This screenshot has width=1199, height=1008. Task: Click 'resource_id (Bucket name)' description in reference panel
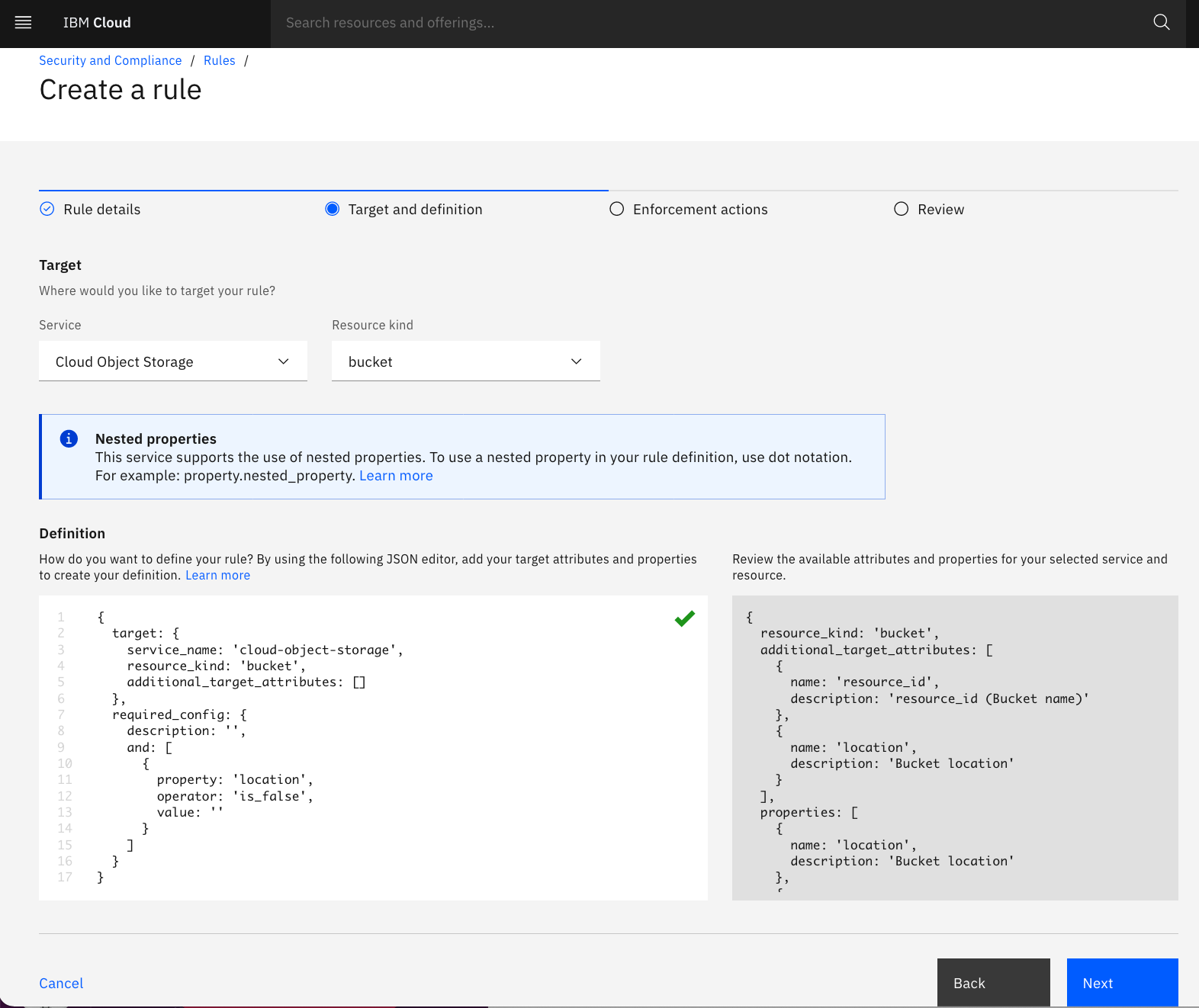pos(940,698)
